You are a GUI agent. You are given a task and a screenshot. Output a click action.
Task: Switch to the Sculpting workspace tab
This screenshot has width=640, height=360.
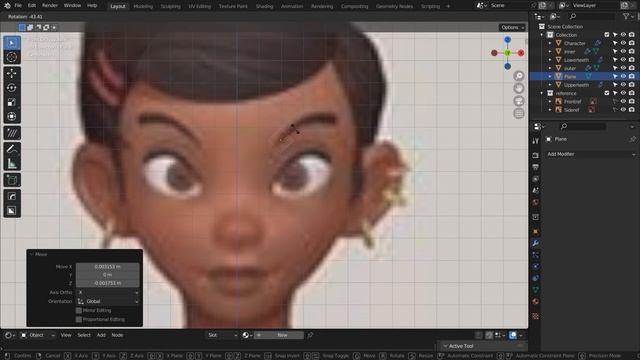click(x=171, y=6)
